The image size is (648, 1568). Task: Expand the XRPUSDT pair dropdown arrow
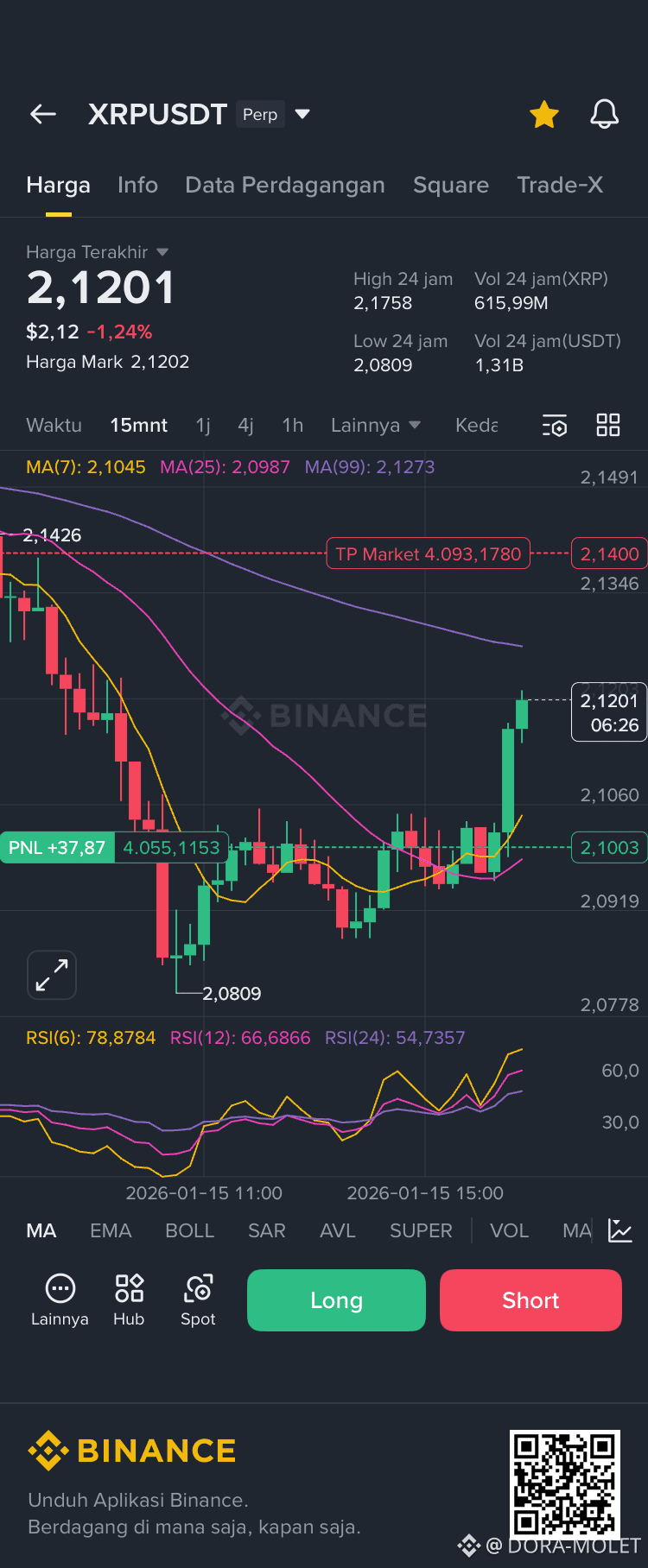click(x=302, y=114)
